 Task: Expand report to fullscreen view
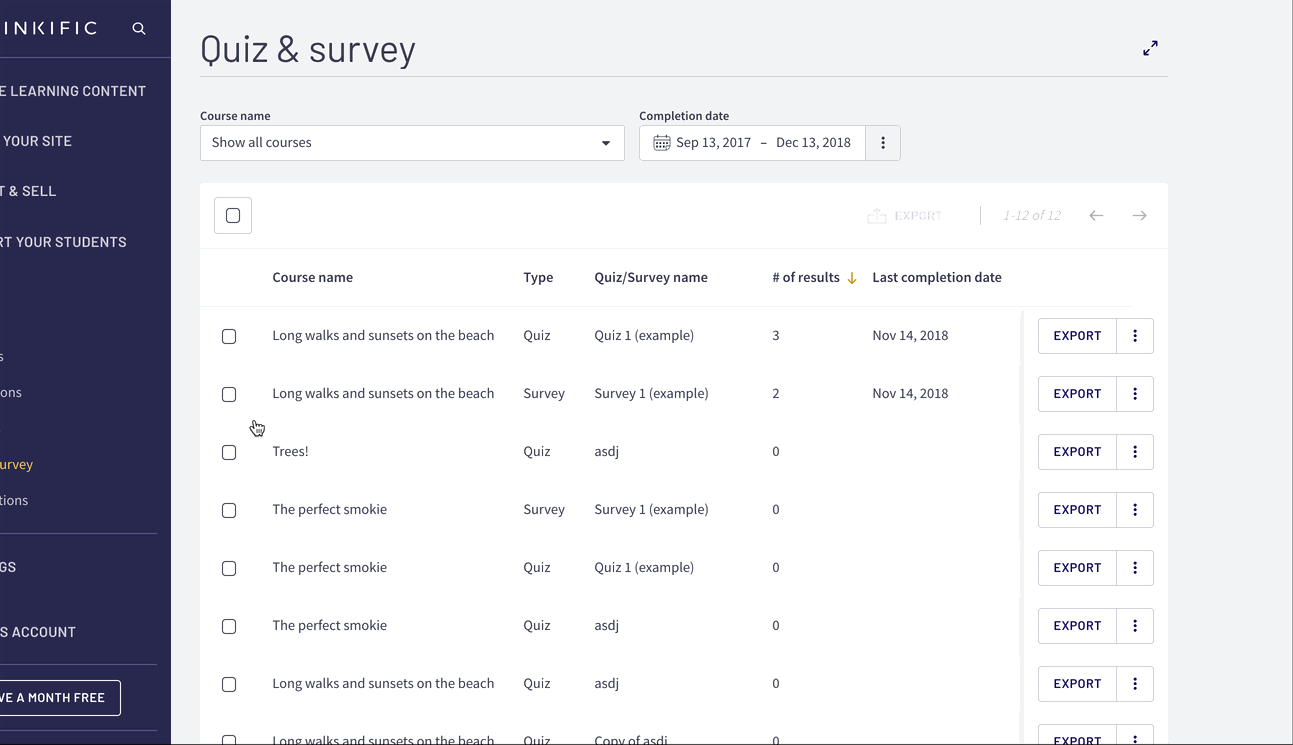point(1151,48)
